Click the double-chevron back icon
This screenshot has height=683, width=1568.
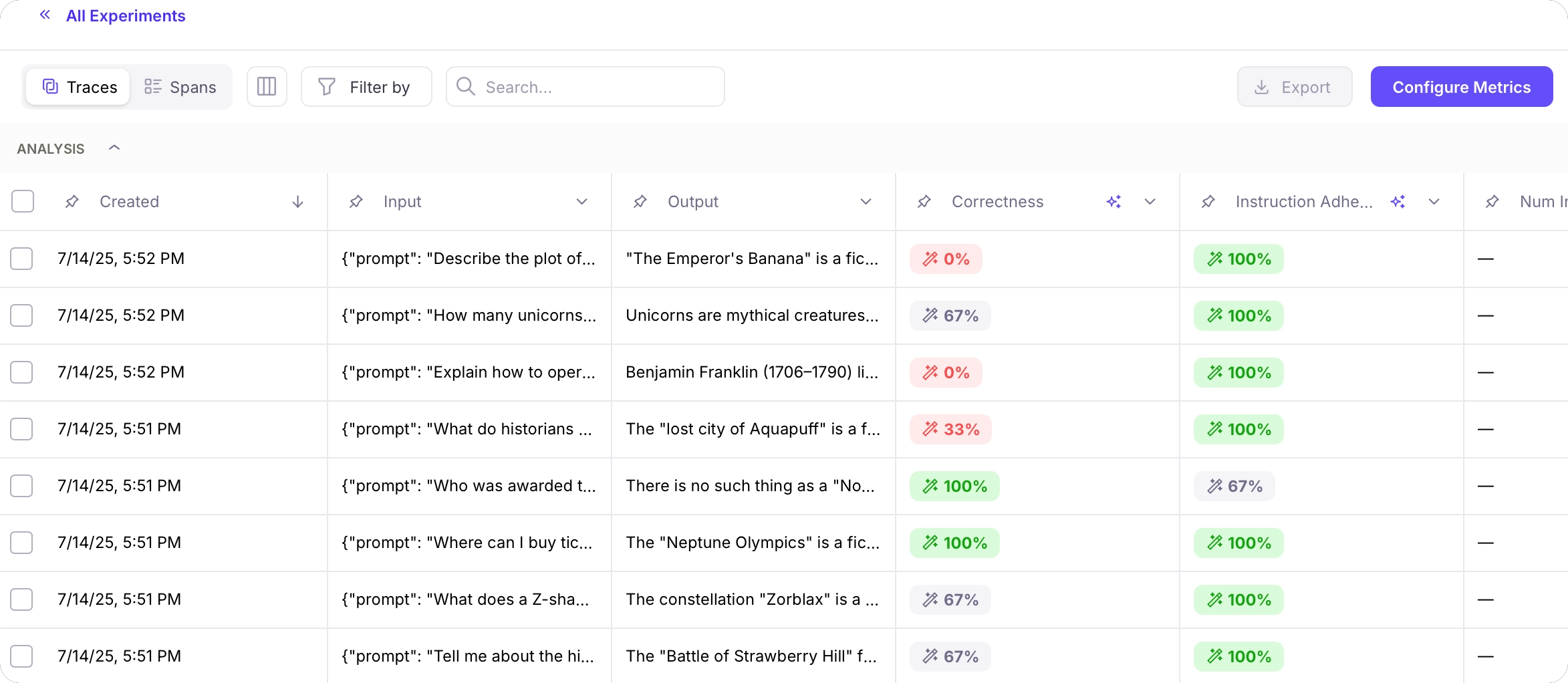point(45,15)
